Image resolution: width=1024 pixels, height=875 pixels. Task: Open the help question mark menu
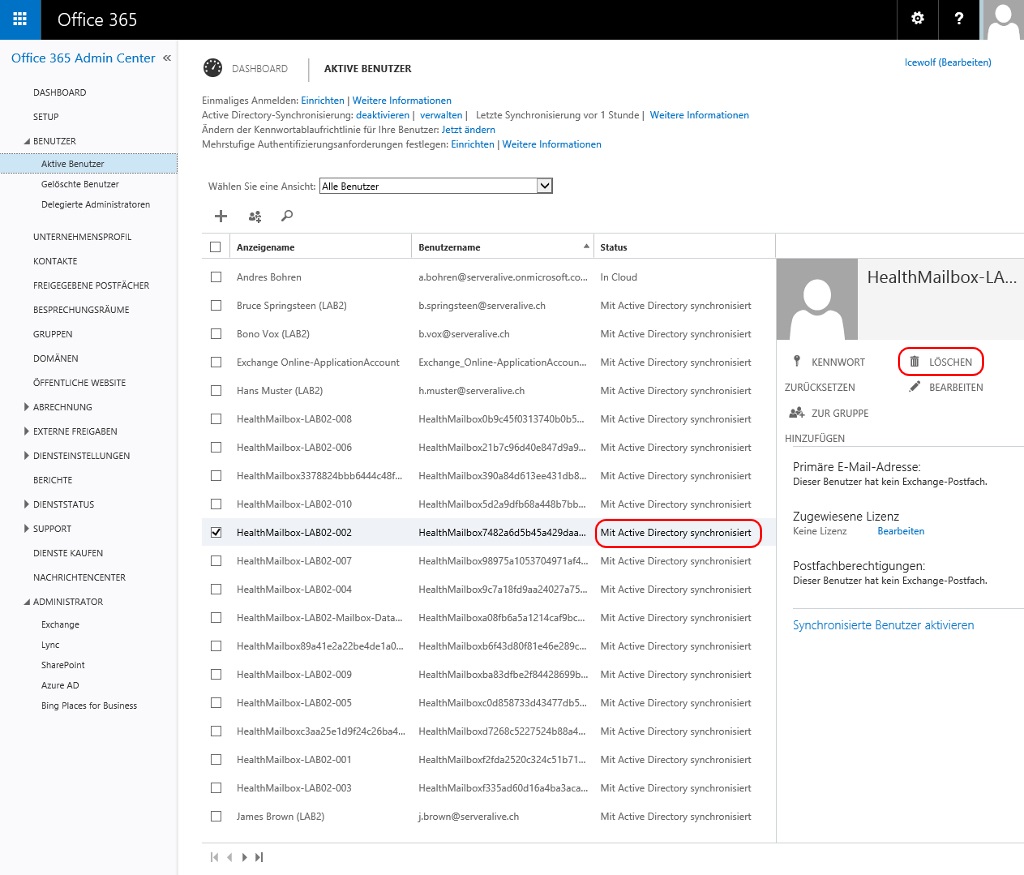click(958, 19)
